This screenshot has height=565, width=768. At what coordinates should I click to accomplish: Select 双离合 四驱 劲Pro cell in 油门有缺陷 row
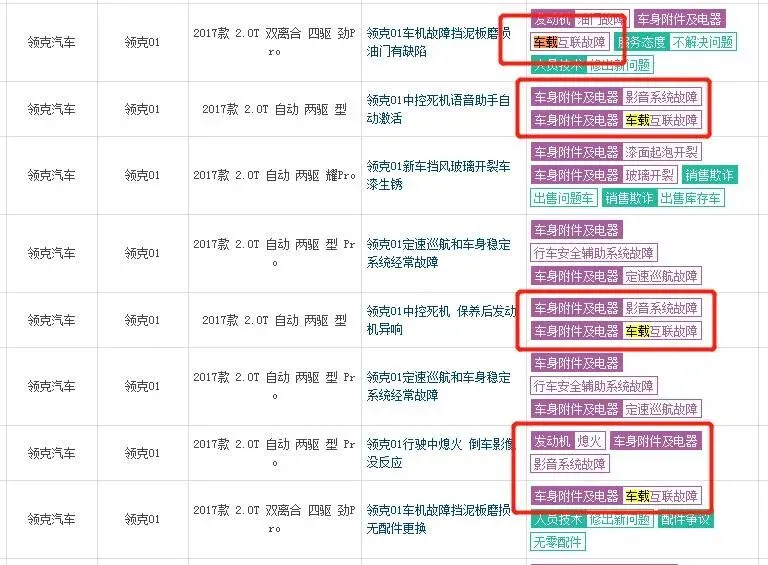274,42
